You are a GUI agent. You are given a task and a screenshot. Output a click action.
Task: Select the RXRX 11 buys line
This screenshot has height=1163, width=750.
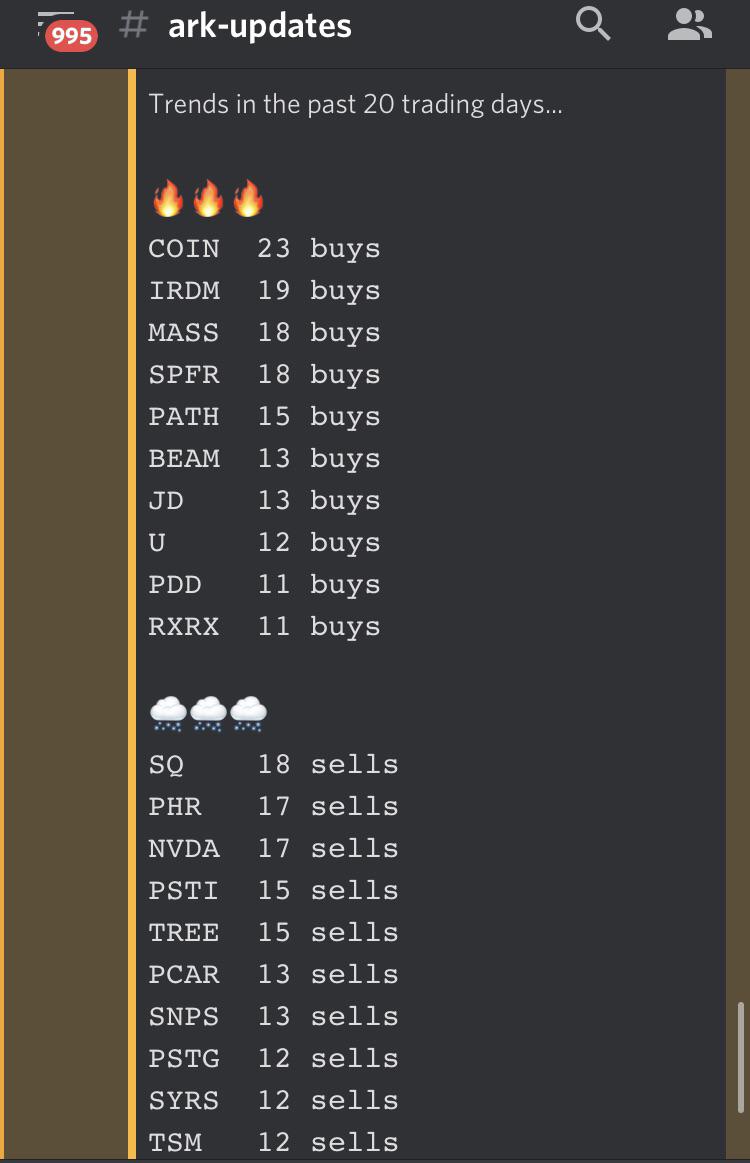(264, 626)
